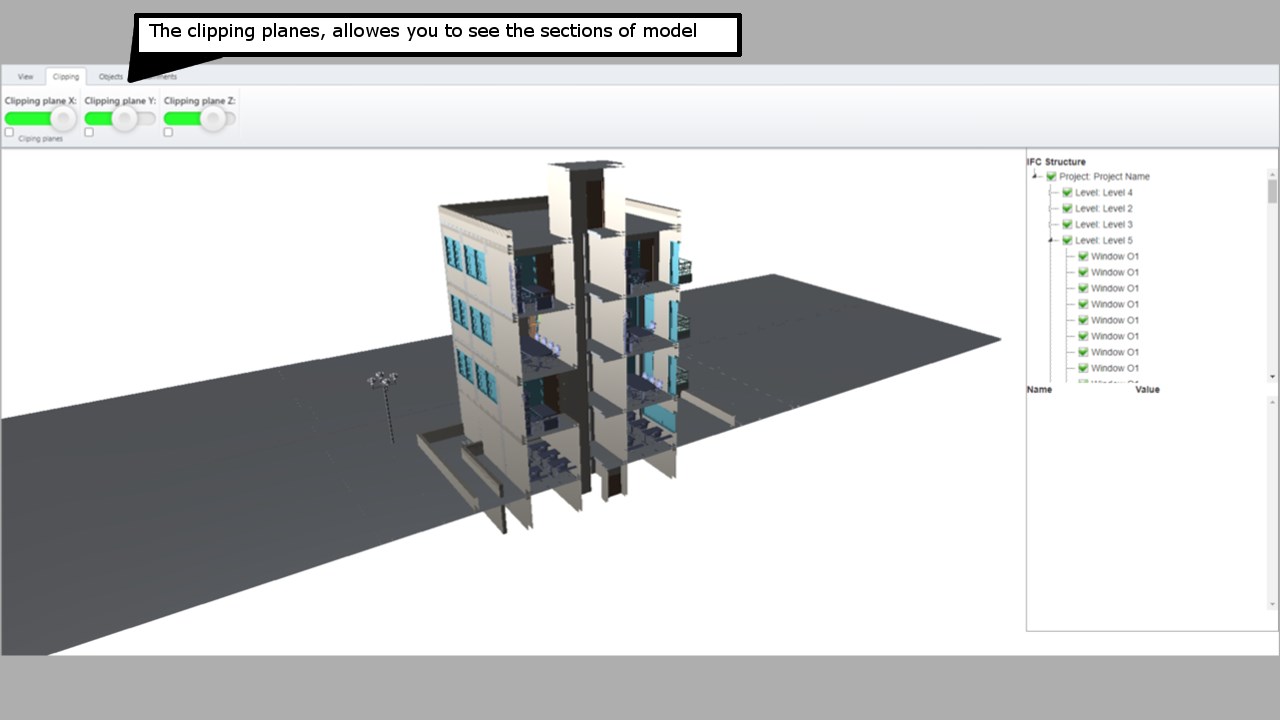Toggle visibility icon for Project: Project Name
This screenshot has width=1280, height=720.
click(1049, 177)
